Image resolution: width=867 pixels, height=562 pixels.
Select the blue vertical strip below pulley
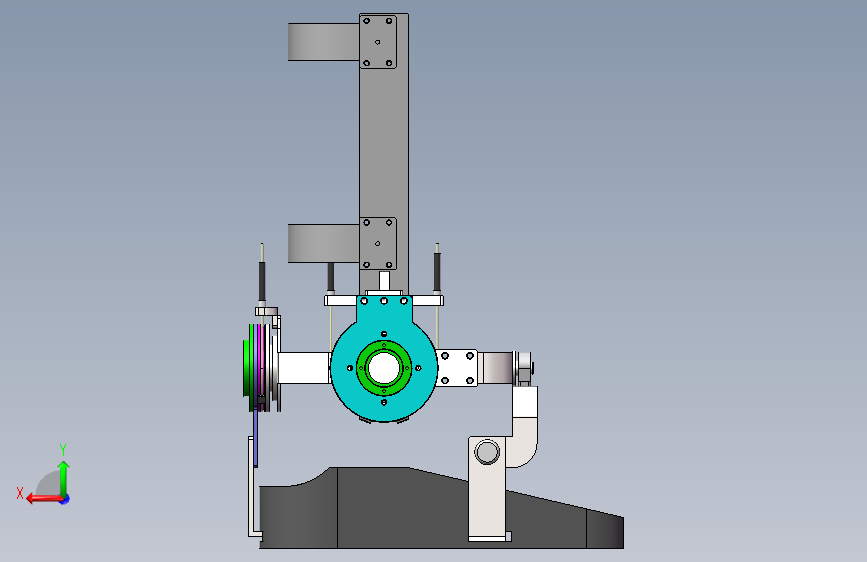255,438
